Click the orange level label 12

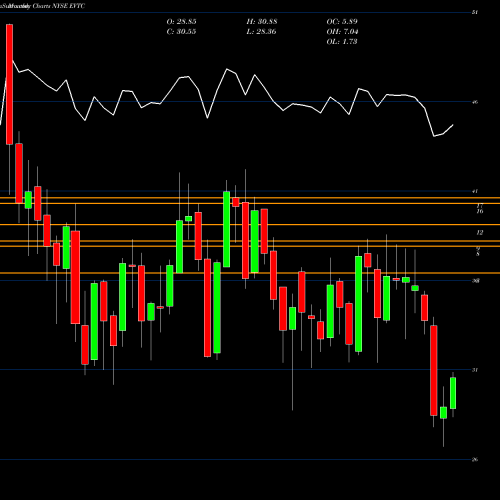(x=480, y=233)
